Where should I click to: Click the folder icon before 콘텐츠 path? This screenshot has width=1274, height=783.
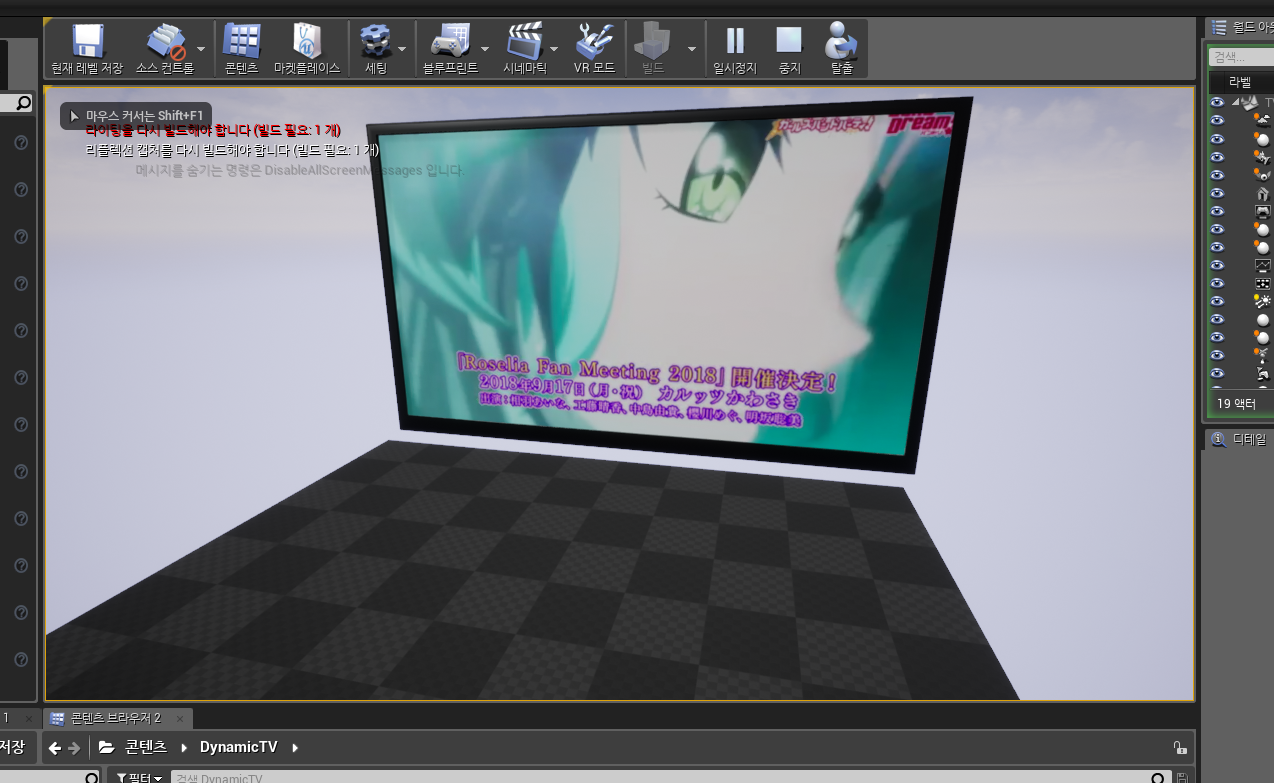click(106, 748)
